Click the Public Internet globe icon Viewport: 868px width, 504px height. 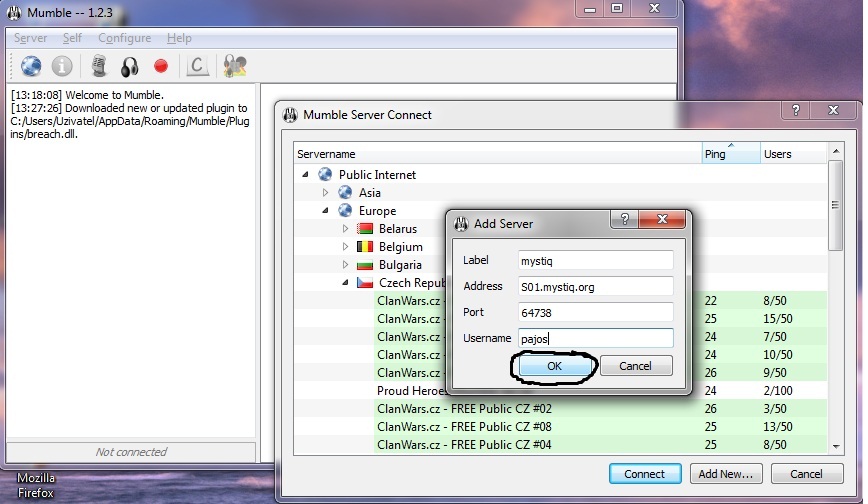325,174
